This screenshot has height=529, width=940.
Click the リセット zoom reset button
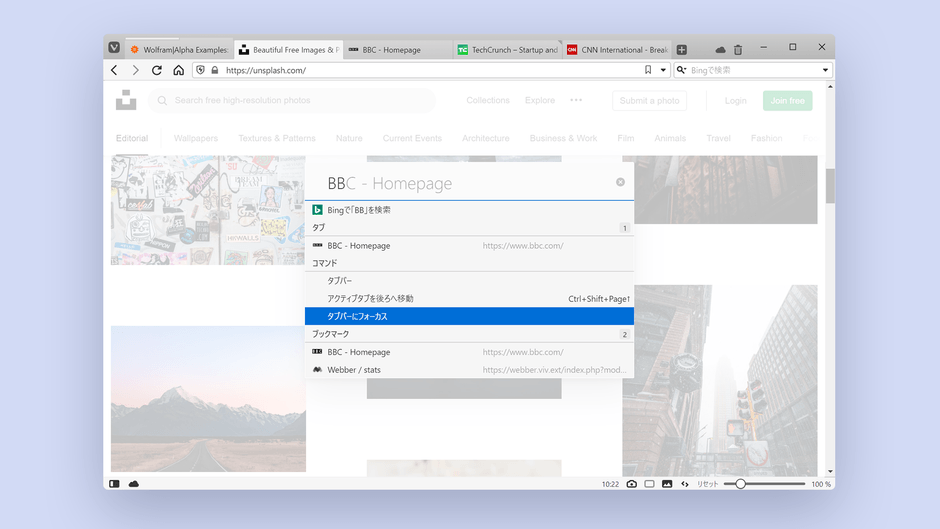click(x=707, y=484)
